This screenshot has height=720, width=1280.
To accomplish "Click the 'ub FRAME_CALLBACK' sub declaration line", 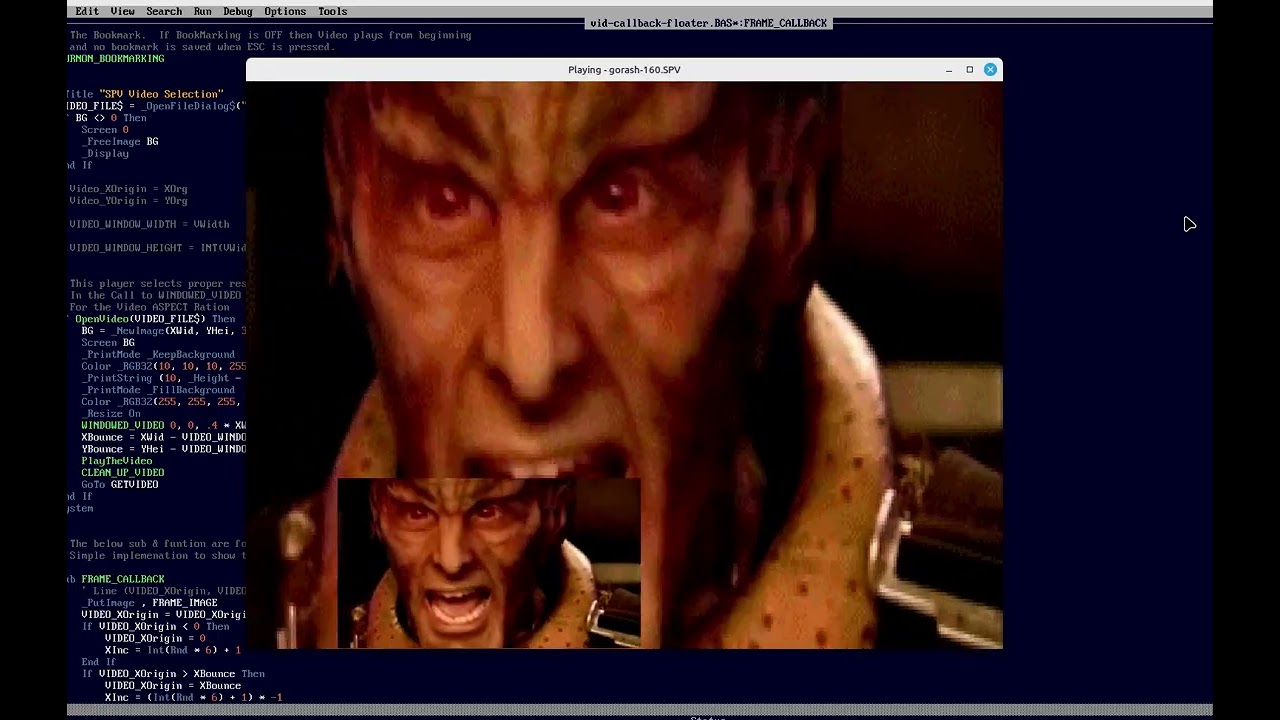I will [116, 579].
